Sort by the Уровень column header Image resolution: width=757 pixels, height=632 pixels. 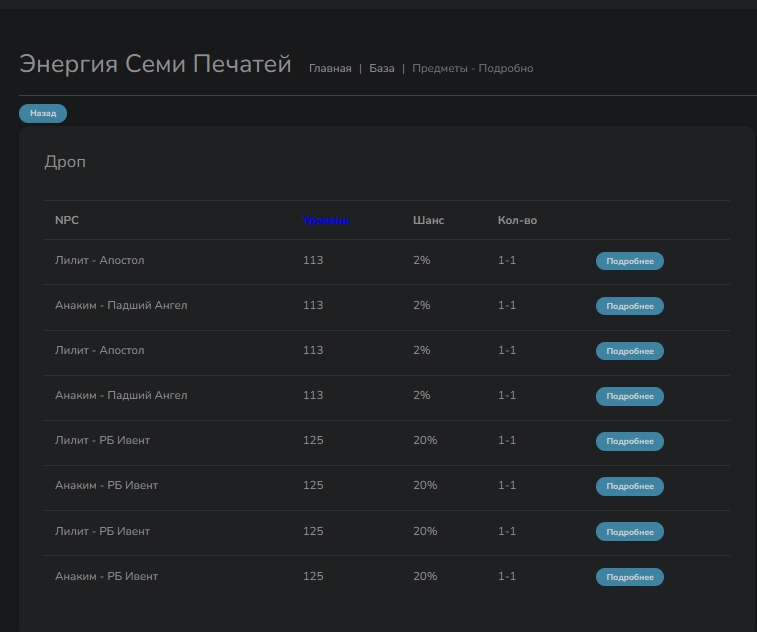click(326, 220)
